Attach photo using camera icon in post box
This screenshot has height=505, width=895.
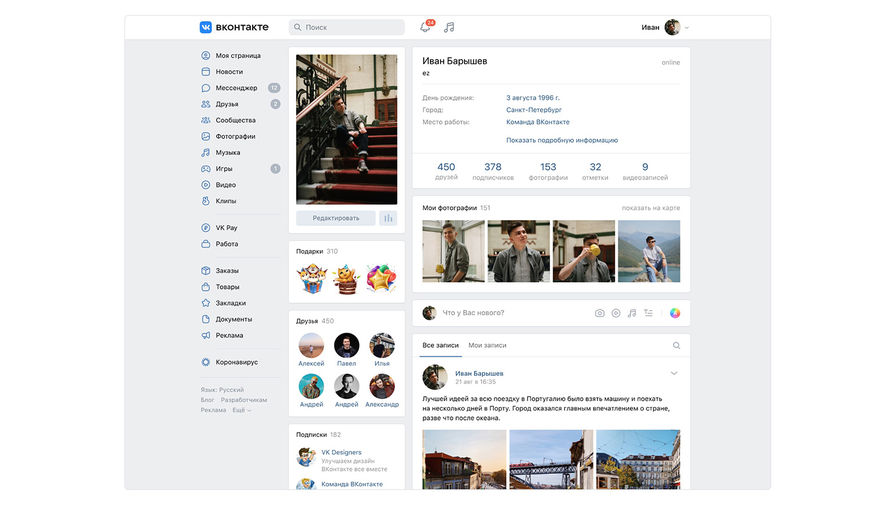[x=599, y=313]
